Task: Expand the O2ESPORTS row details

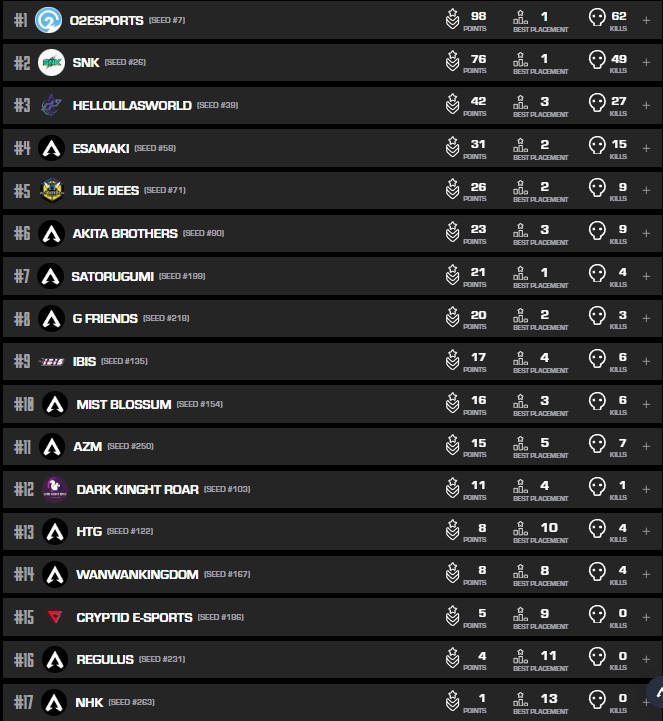Action: pos(646,20)
